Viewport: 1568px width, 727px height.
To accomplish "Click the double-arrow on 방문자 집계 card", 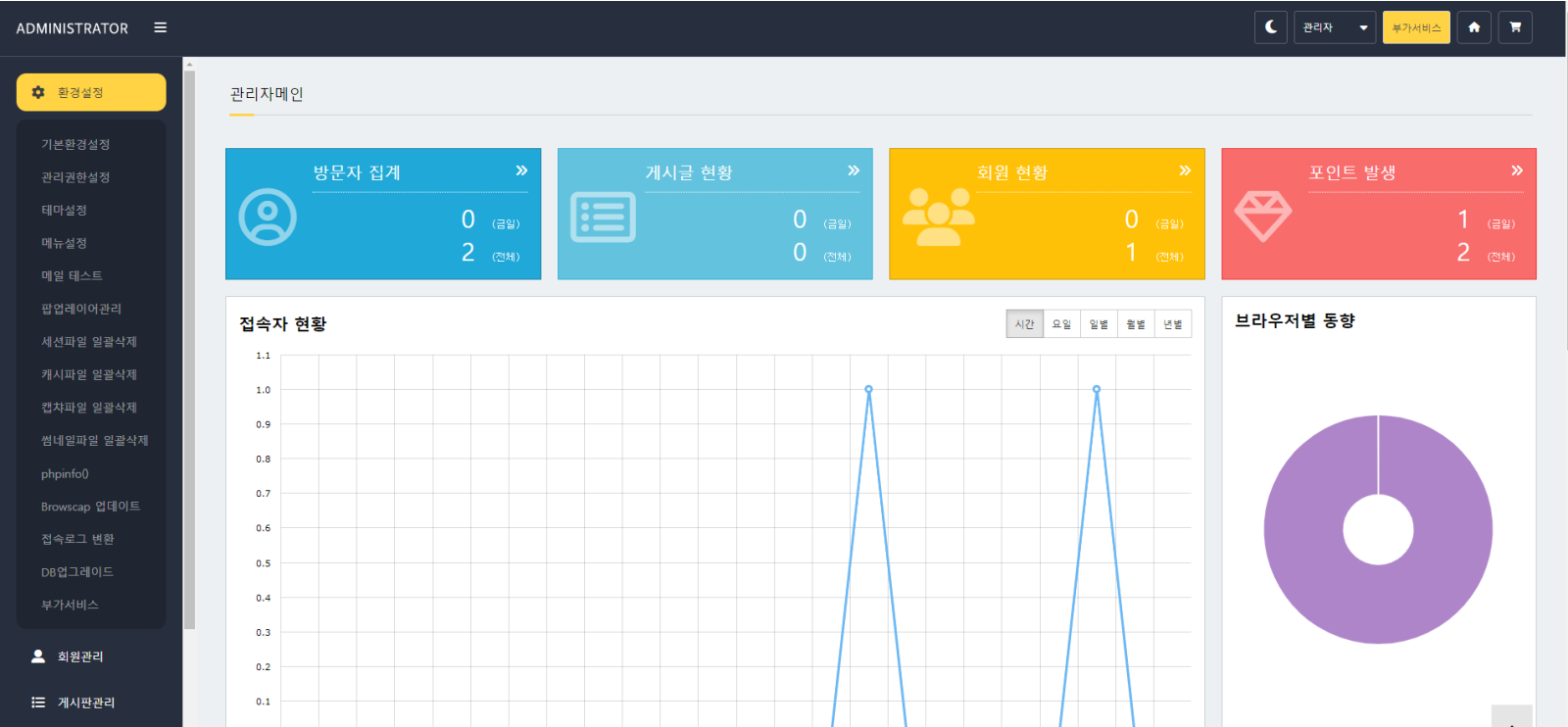I will [521, 170].
